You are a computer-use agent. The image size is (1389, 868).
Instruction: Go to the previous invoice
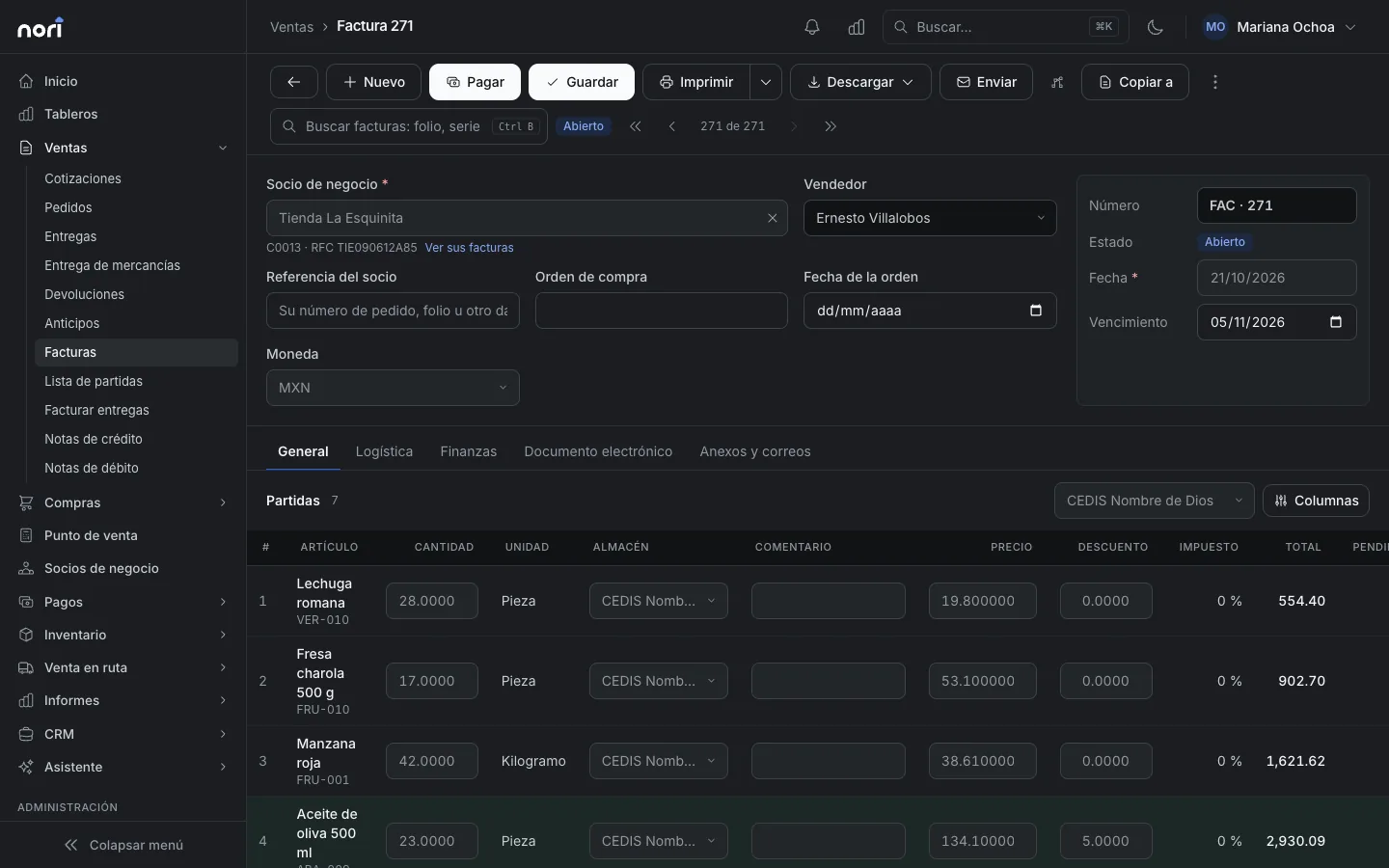point(672,126)
